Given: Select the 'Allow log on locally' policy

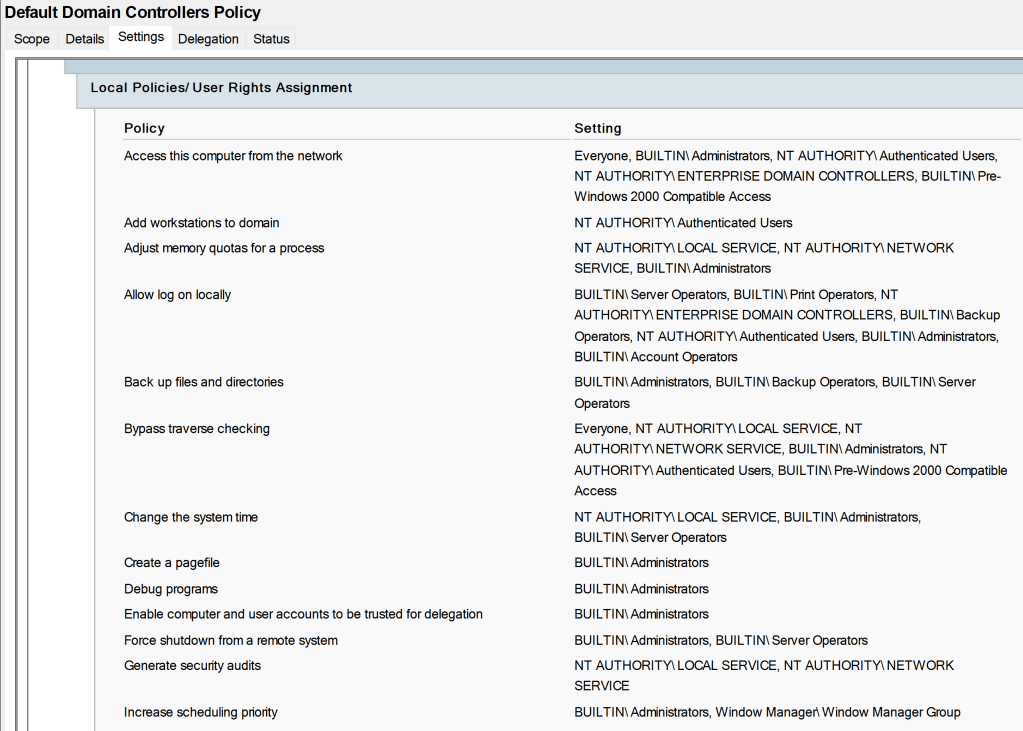Looking at the screenshot, I should coord(177,295).
